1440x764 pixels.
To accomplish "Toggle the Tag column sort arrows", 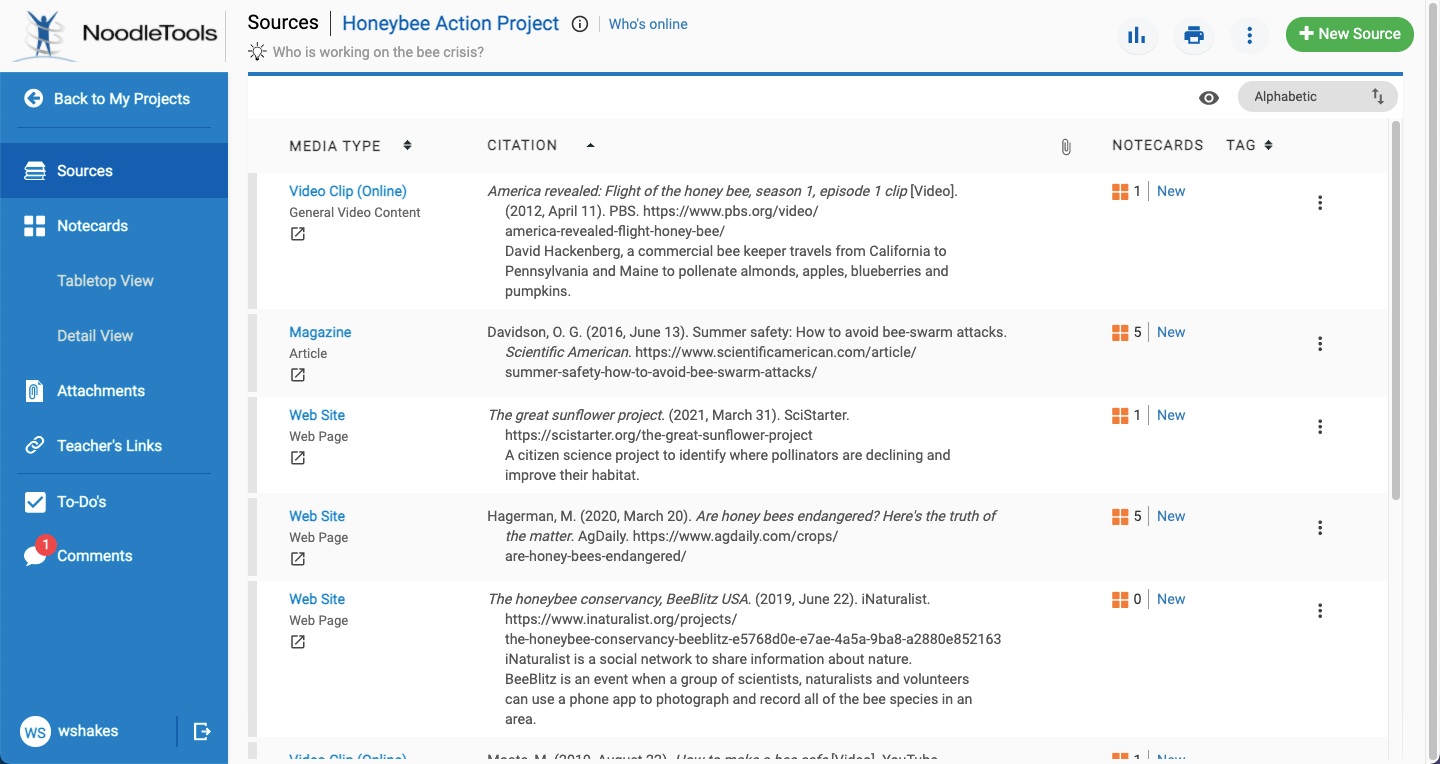I will pos(1268,146).
